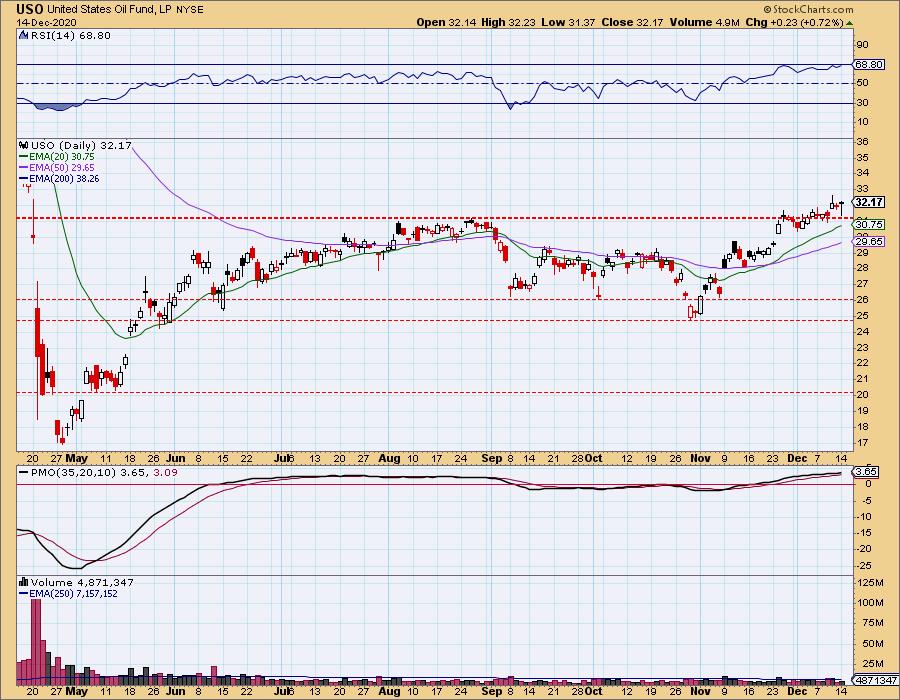Click the NYSE exchange label
This screenshot has width=900, height=700.
pyautogui.click(x=189, y=10)
